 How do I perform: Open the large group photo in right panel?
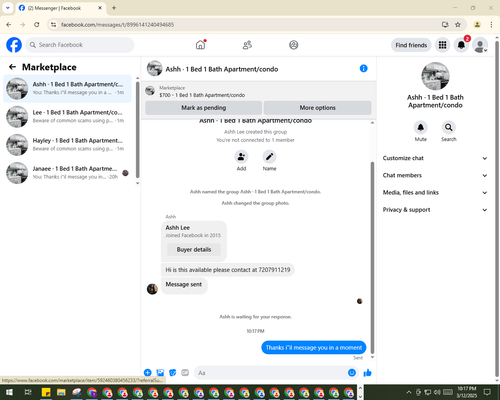[x=435, y=76]
